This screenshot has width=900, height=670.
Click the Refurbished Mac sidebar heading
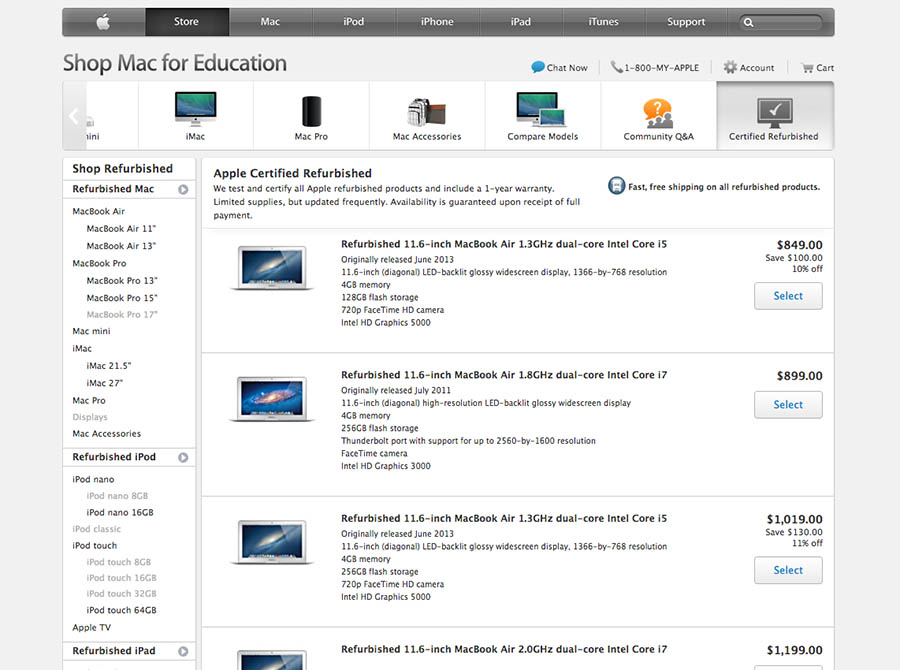(x=113, y=189)
